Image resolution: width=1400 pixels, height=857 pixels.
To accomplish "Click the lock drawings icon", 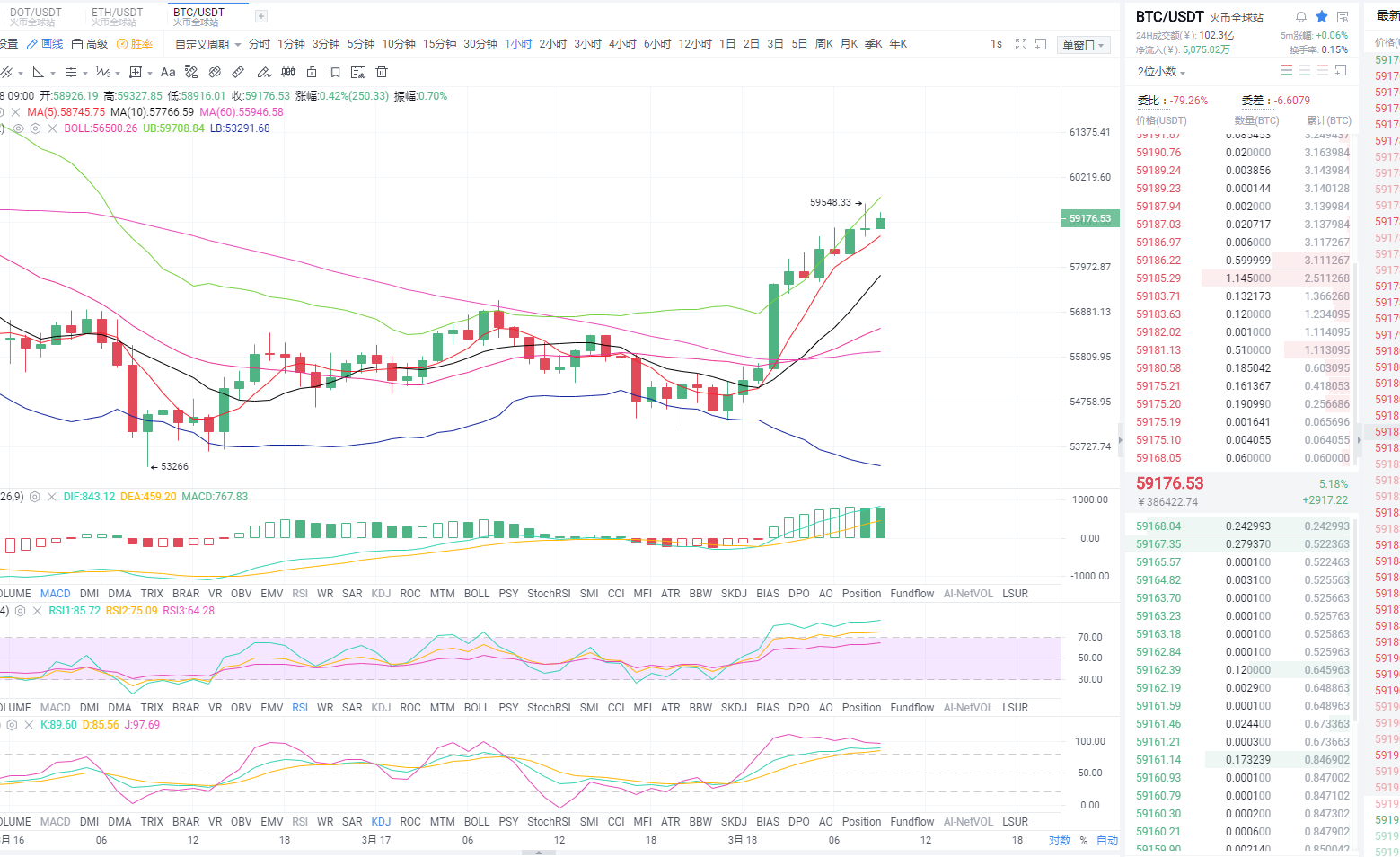I will point(312,72).
